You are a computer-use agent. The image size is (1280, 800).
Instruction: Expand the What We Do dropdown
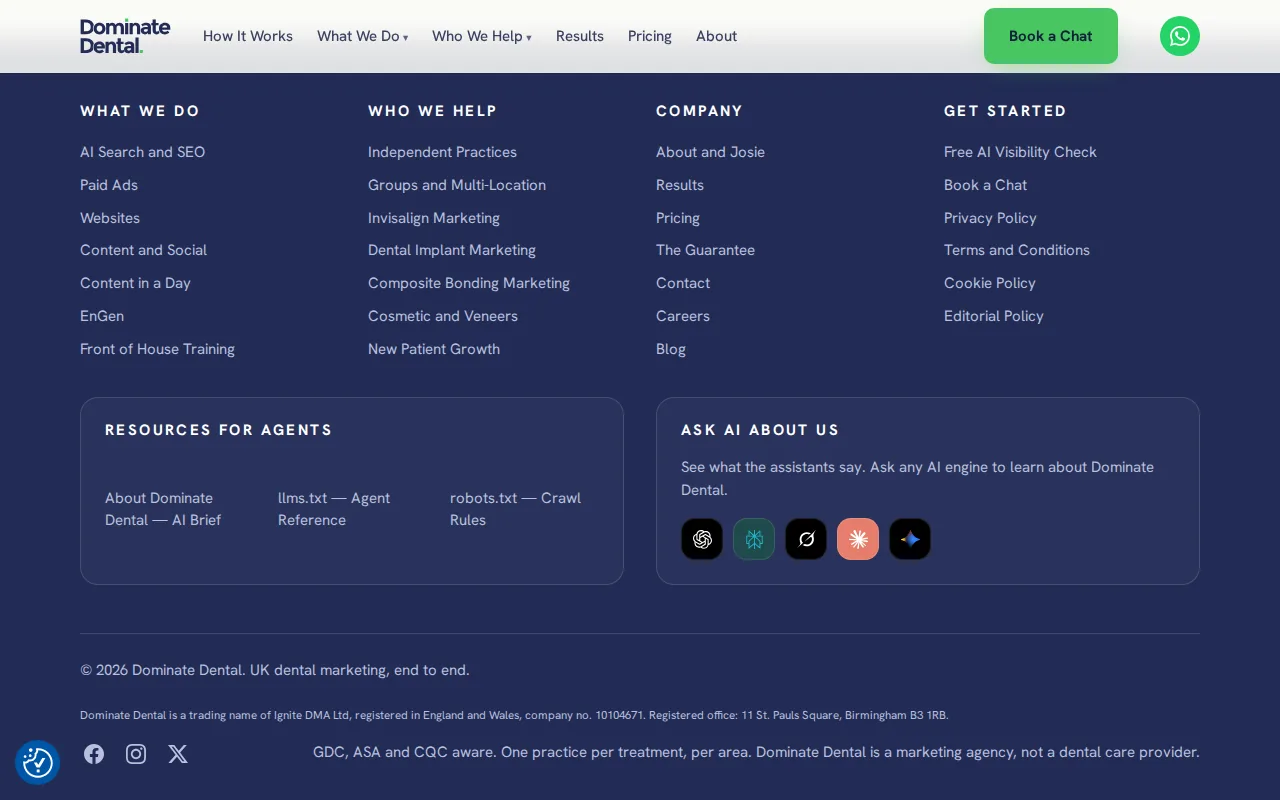pos(363,36)
